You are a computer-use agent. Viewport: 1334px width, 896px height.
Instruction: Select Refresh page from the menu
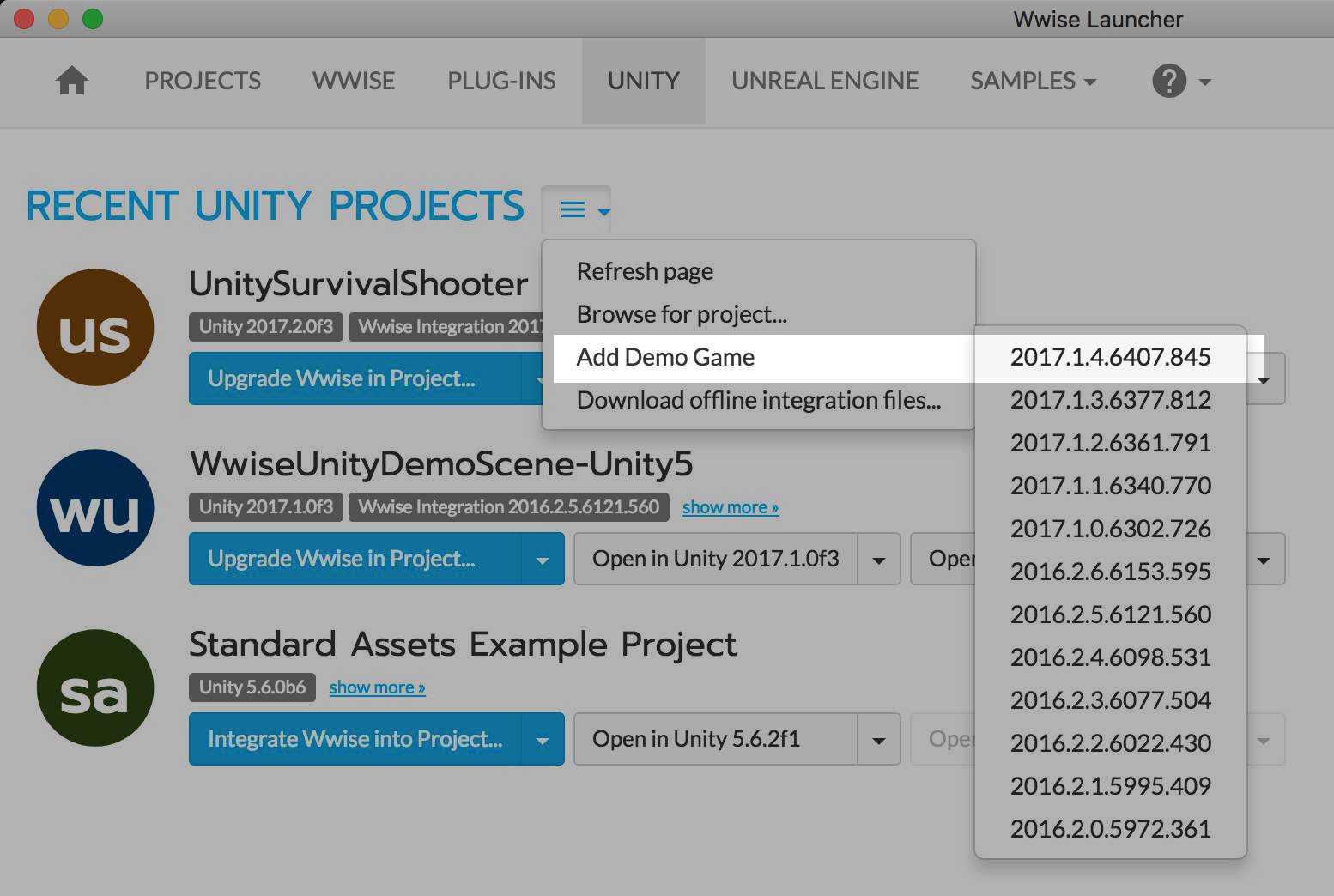tap(645, 271)
